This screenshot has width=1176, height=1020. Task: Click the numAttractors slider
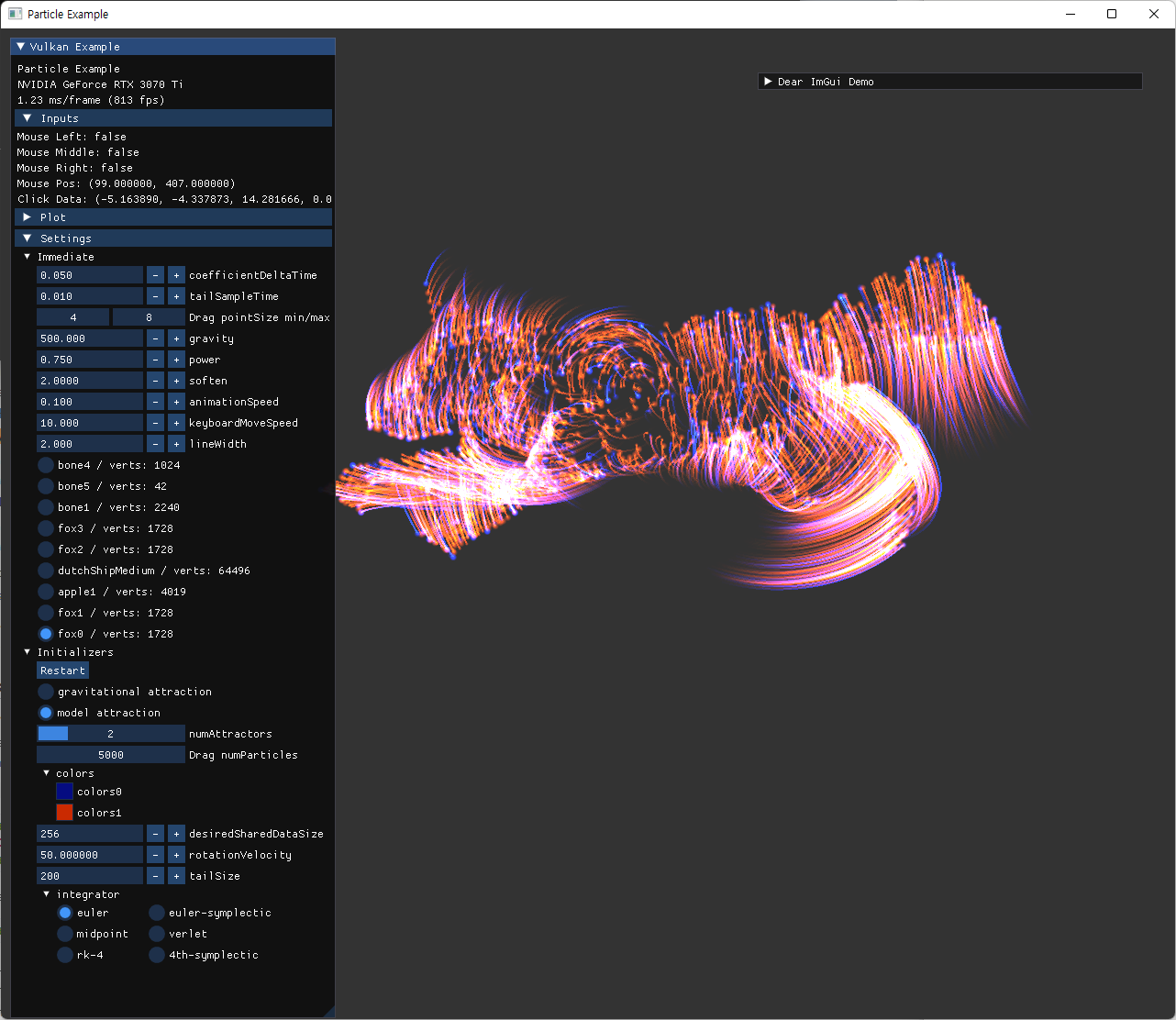111,734
